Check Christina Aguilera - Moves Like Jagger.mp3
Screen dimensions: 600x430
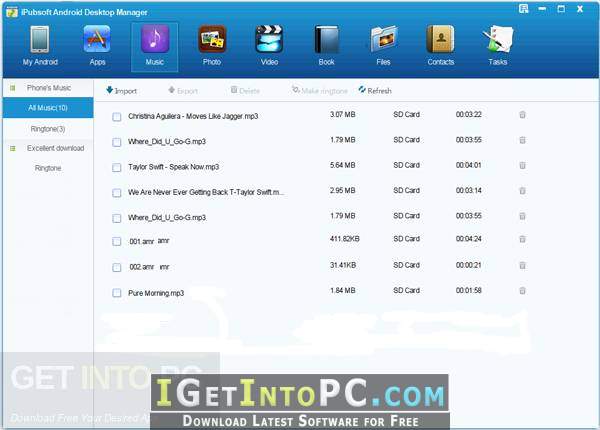tap(117, 117)
